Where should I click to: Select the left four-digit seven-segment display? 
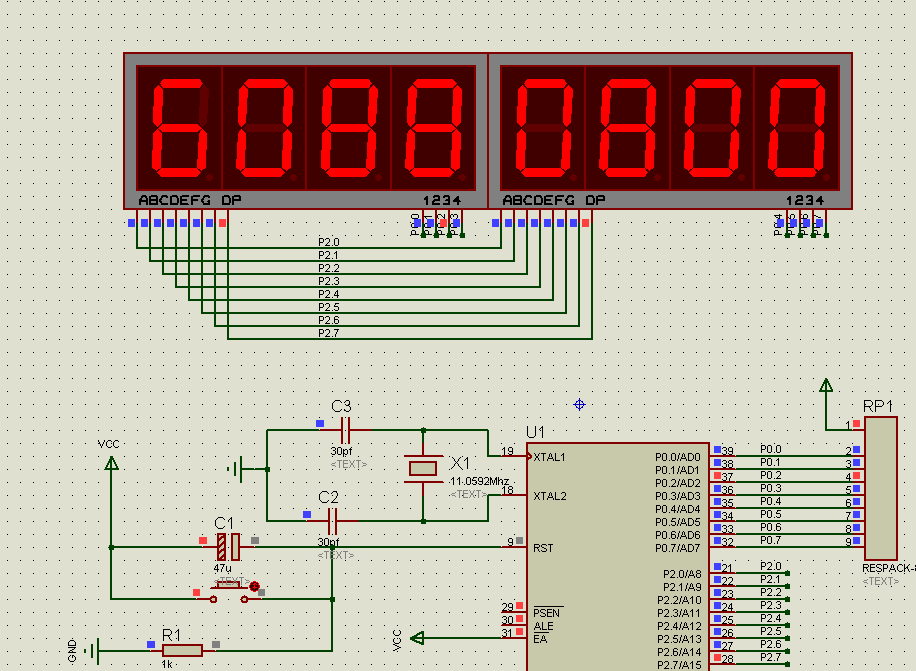tap(306, 131)
